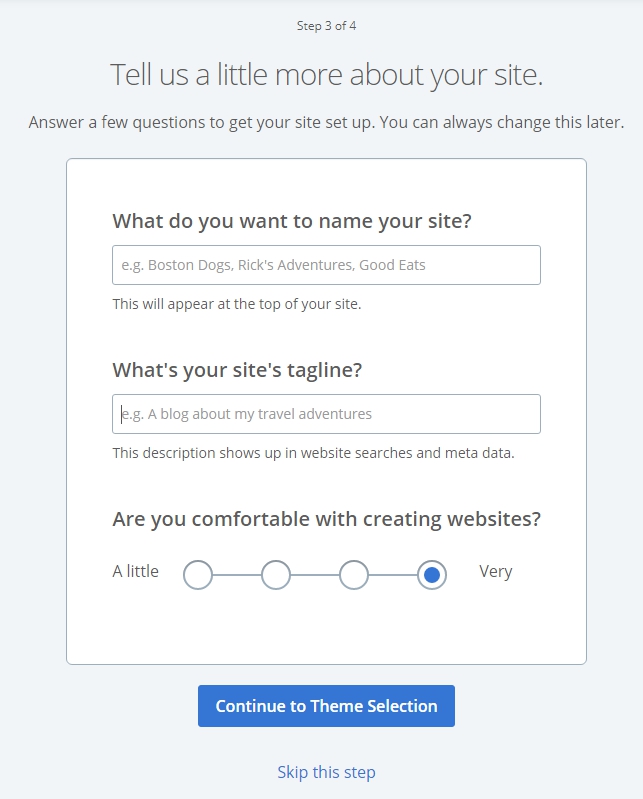Click the 'Tell us a little more' heading
Viewport: 643px width, 799px height.
coord(326,75)
